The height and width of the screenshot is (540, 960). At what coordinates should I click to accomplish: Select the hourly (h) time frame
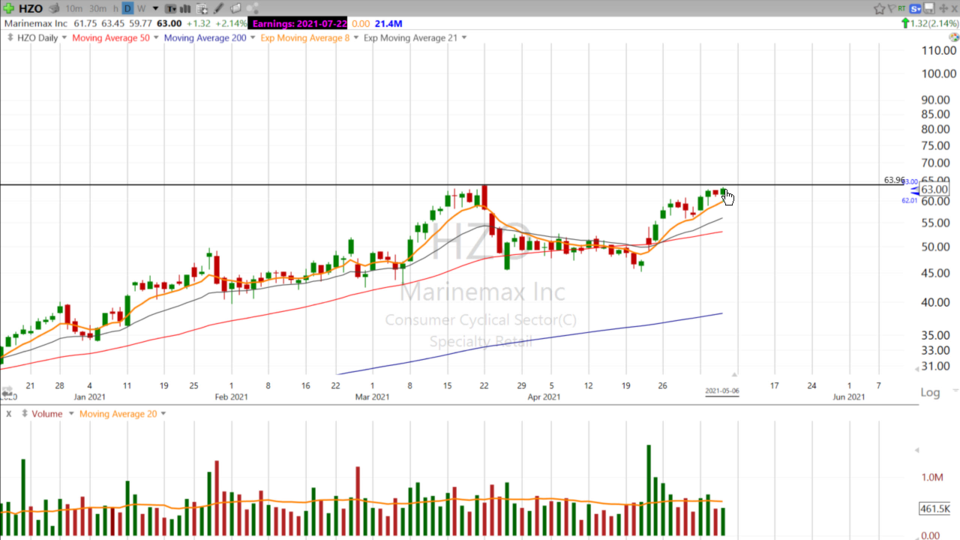116,9
